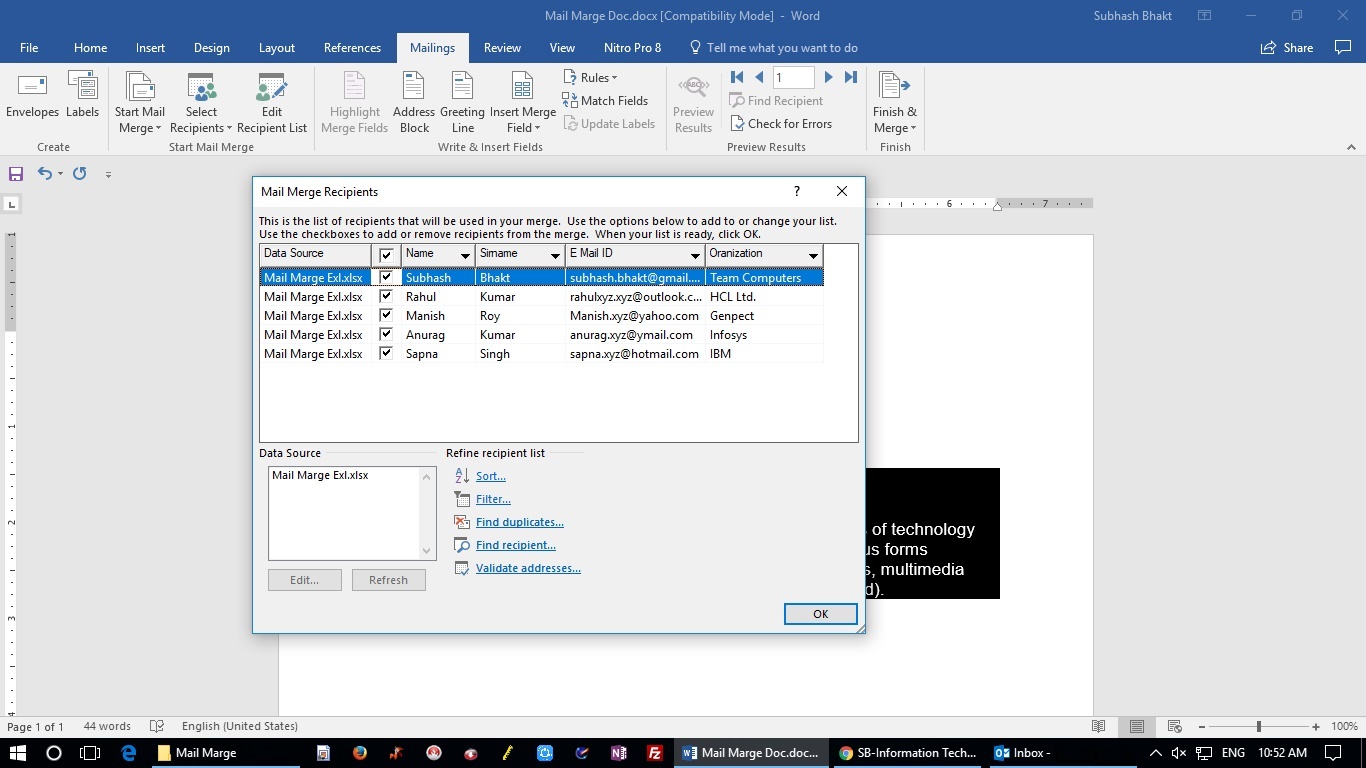Toggle the select-all checkbox in the header

point(386,255)
